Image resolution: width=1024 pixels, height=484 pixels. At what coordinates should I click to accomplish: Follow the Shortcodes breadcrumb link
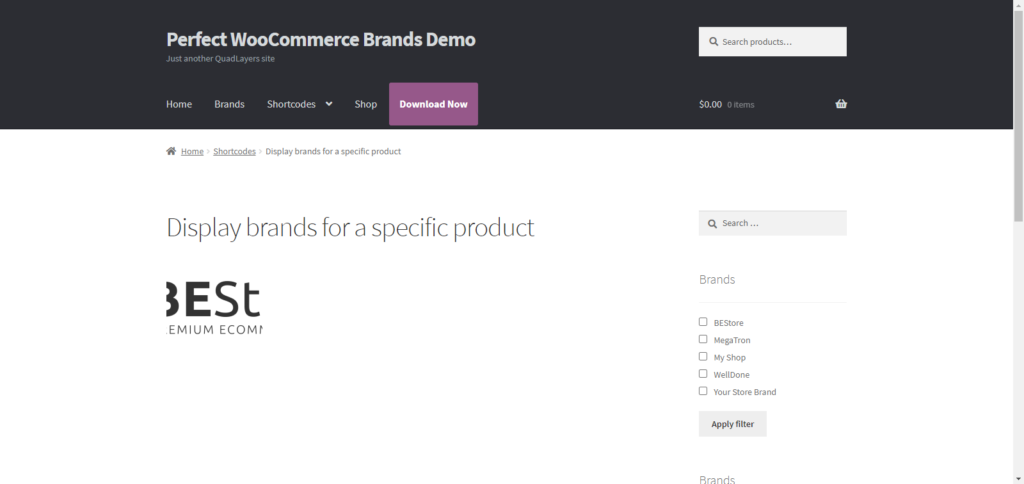234,152
